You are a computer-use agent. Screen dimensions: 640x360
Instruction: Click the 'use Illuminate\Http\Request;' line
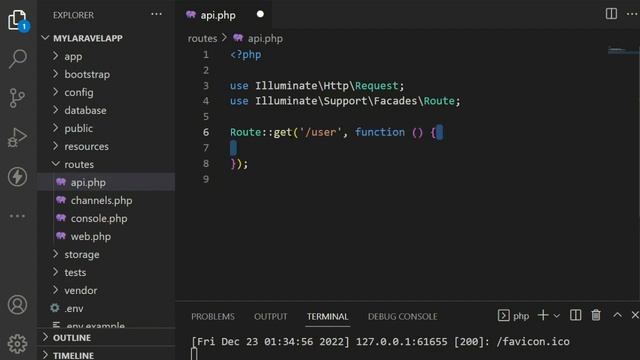click(x=317, y=86)
